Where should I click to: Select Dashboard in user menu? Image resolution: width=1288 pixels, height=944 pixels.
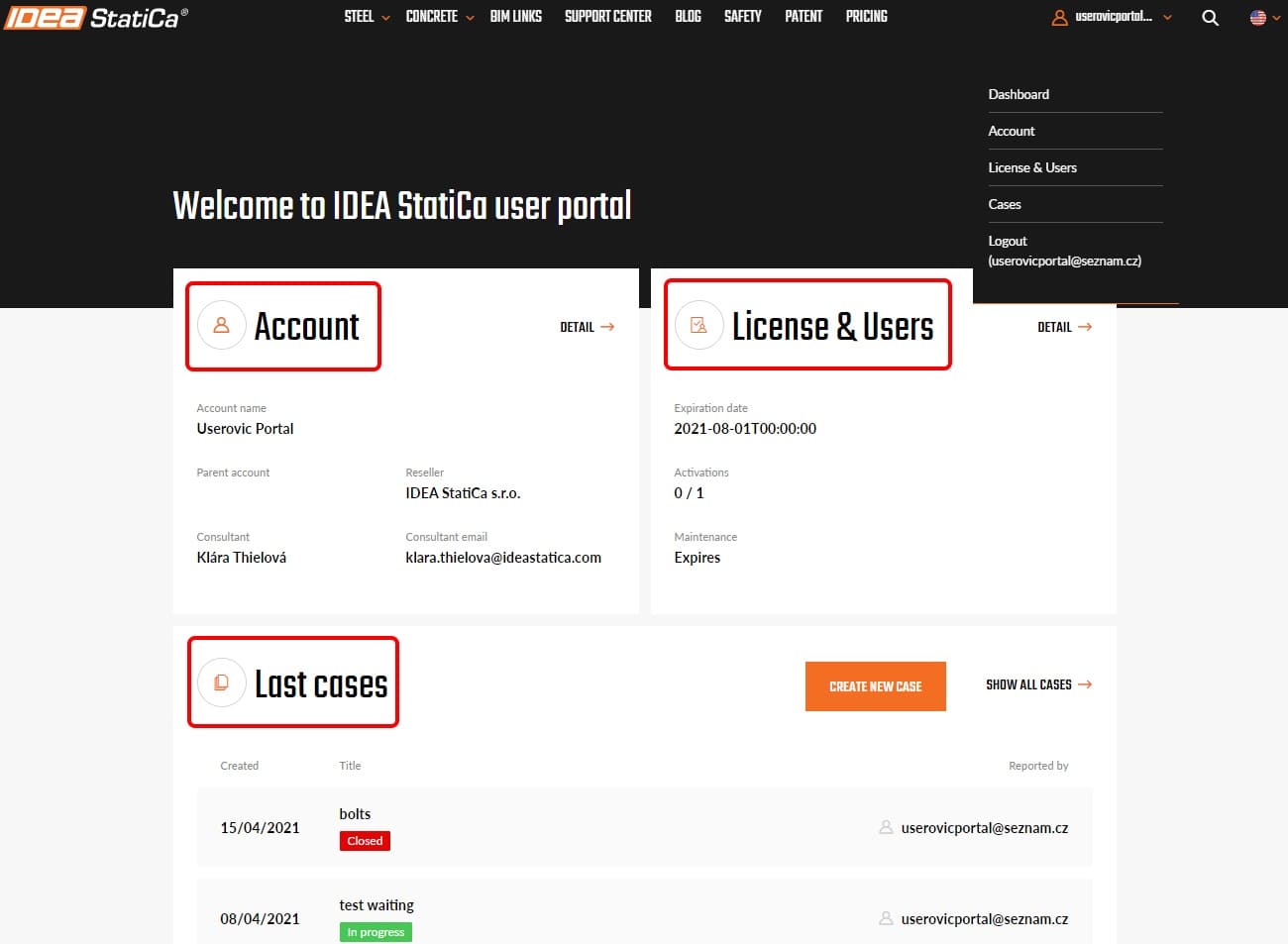tap(1019, 94)
